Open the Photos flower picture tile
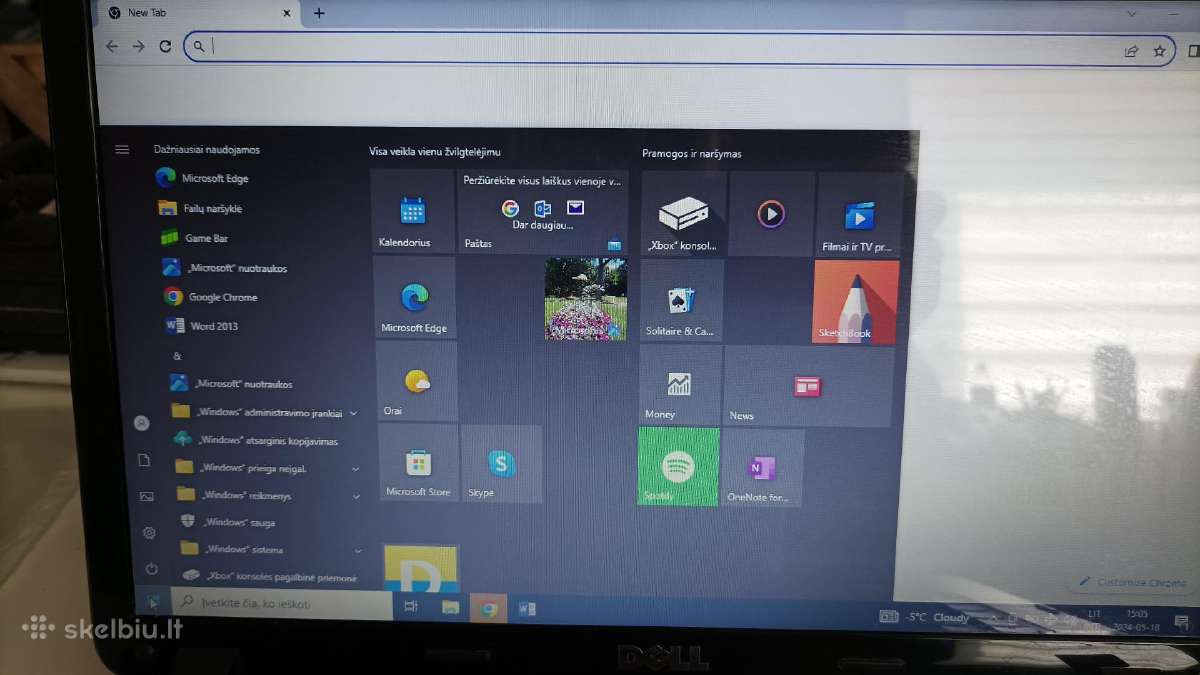Viewport: 1200px width, 675px height. pos(585,298)
